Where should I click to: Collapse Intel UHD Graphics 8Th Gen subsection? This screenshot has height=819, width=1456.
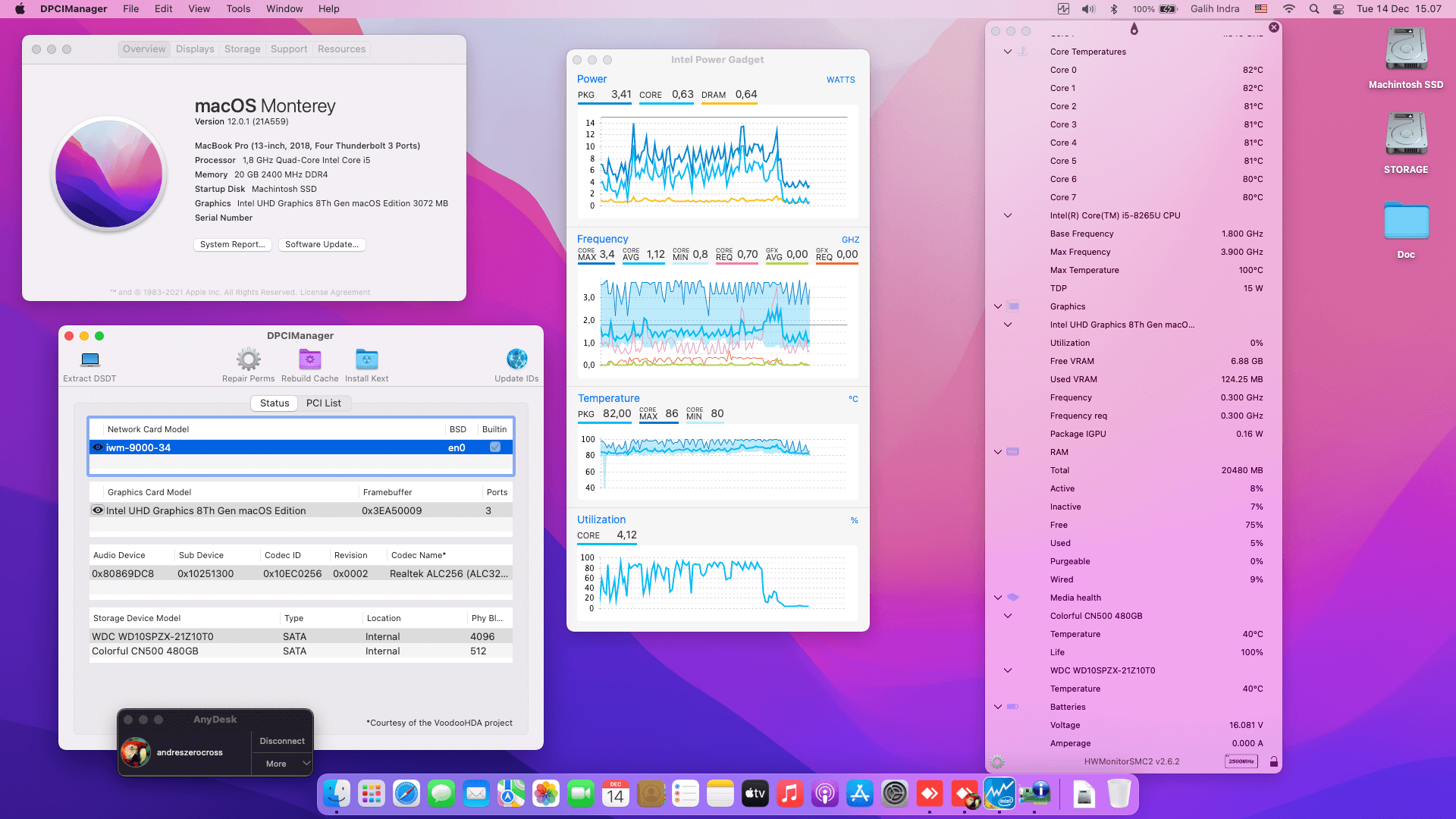[1008, 325]
